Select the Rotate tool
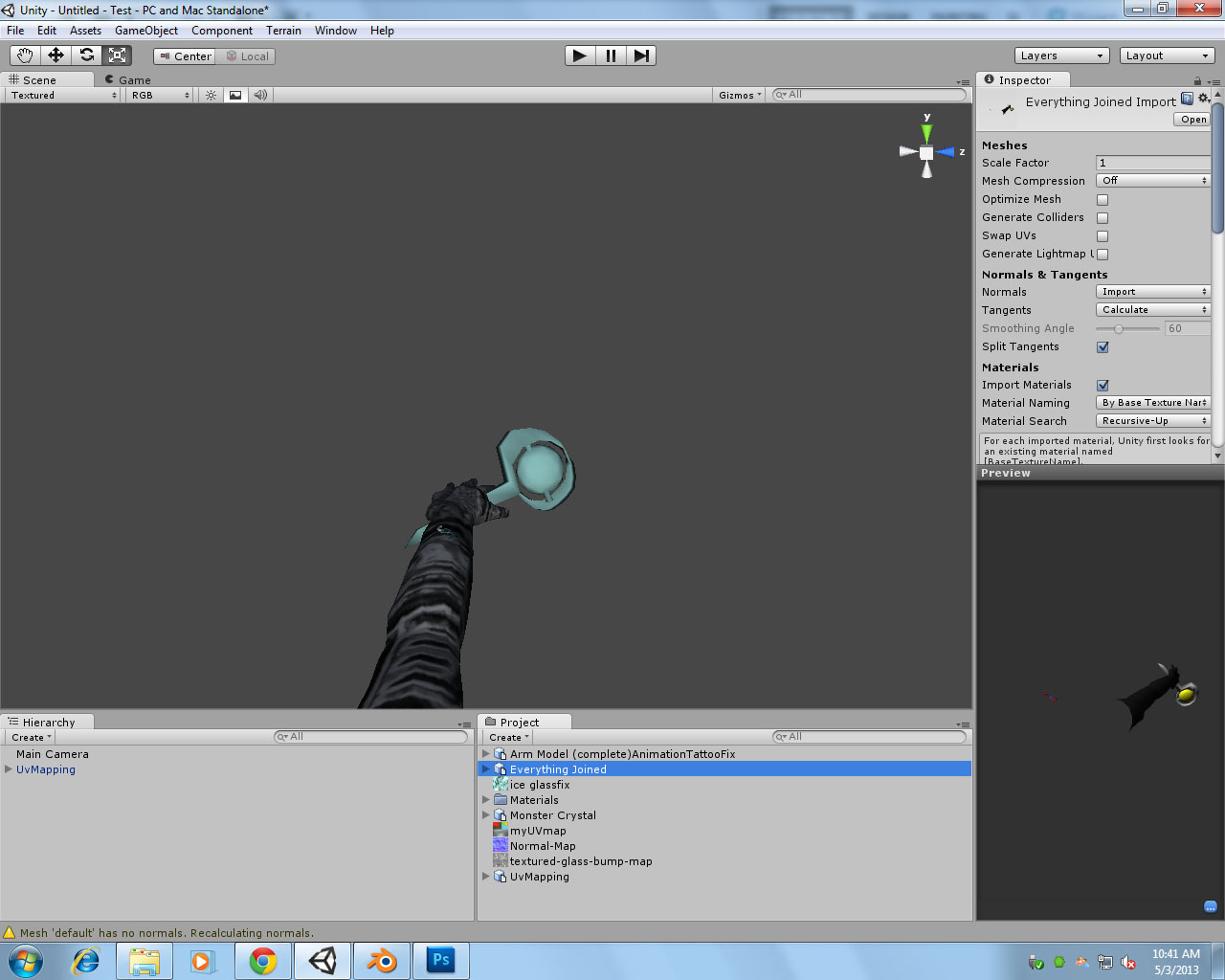 86,56
